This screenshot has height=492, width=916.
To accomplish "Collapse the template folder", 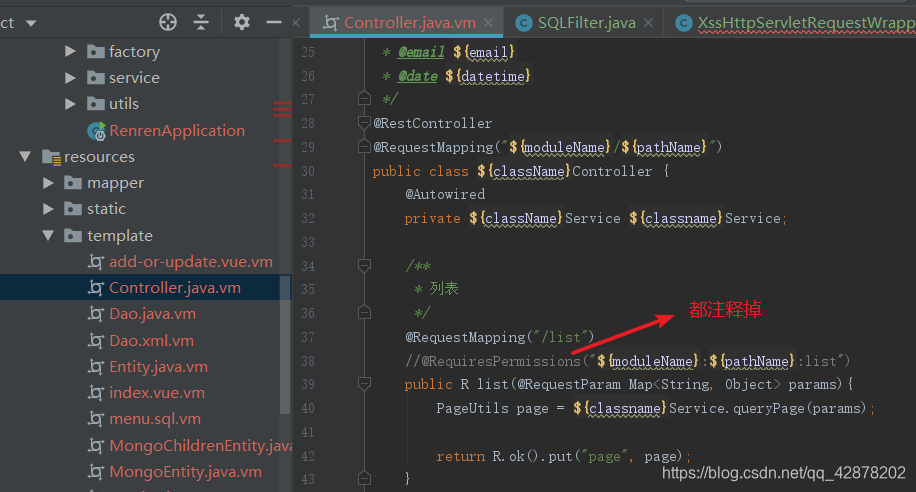I will pyautogui.click(x=48, y=235).
